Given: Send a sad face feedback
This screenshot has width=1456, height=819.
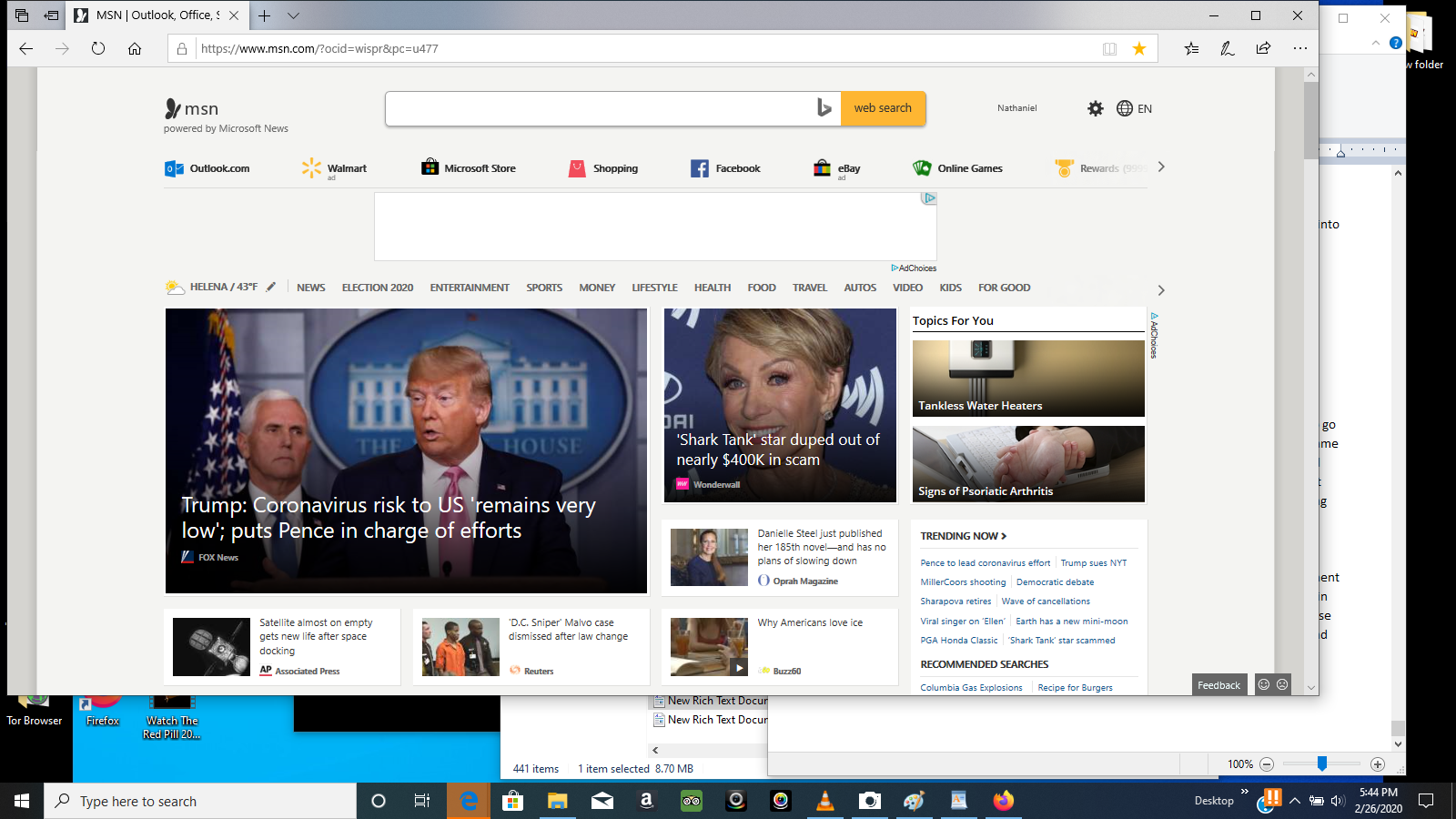Looking at the screenshot, I should [x=1282, y=684].
